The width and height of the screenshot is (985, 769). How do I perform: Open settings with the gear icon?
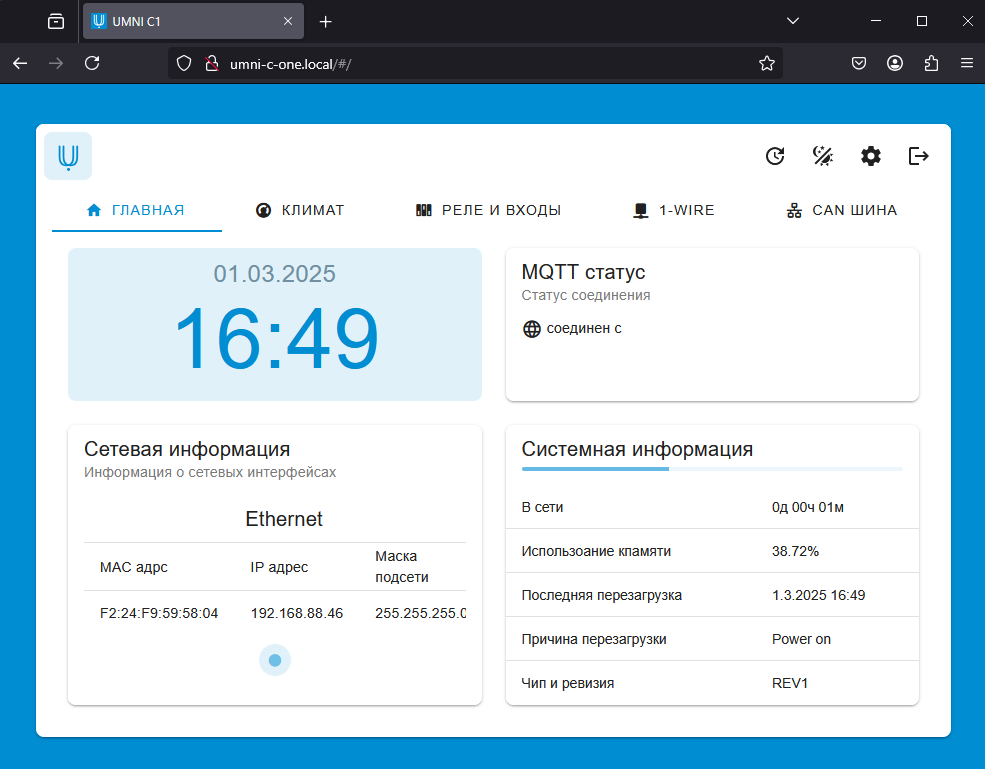point(871,156)
